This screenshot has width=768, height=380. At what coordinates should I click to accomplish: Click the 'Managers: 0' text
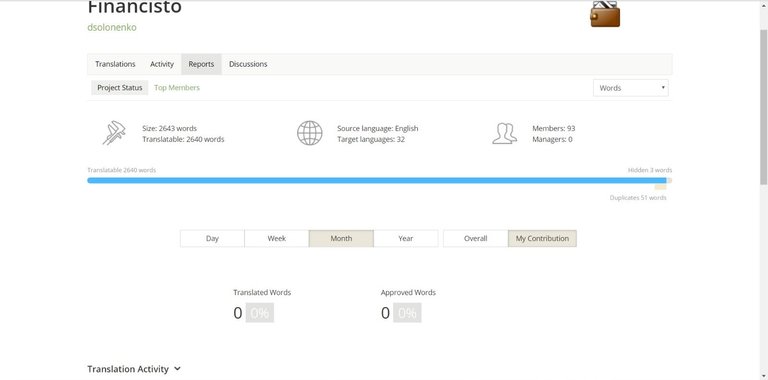click(552, 140)
